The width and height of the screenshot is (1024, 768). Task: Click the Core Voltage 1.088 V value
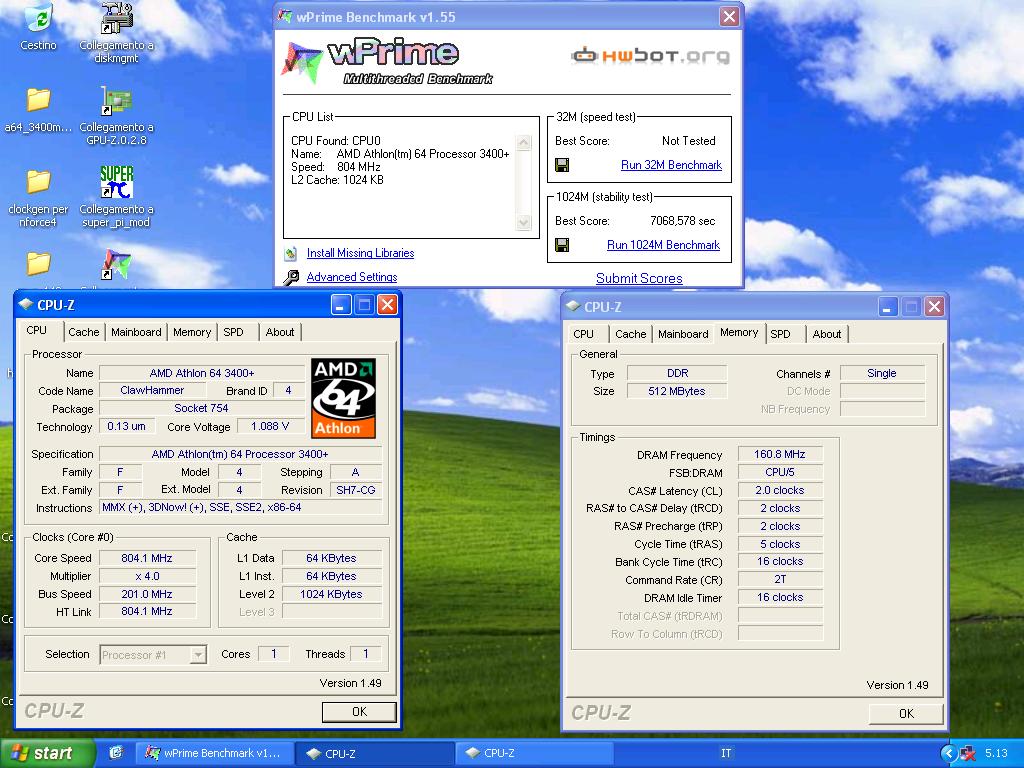(270, 426)
